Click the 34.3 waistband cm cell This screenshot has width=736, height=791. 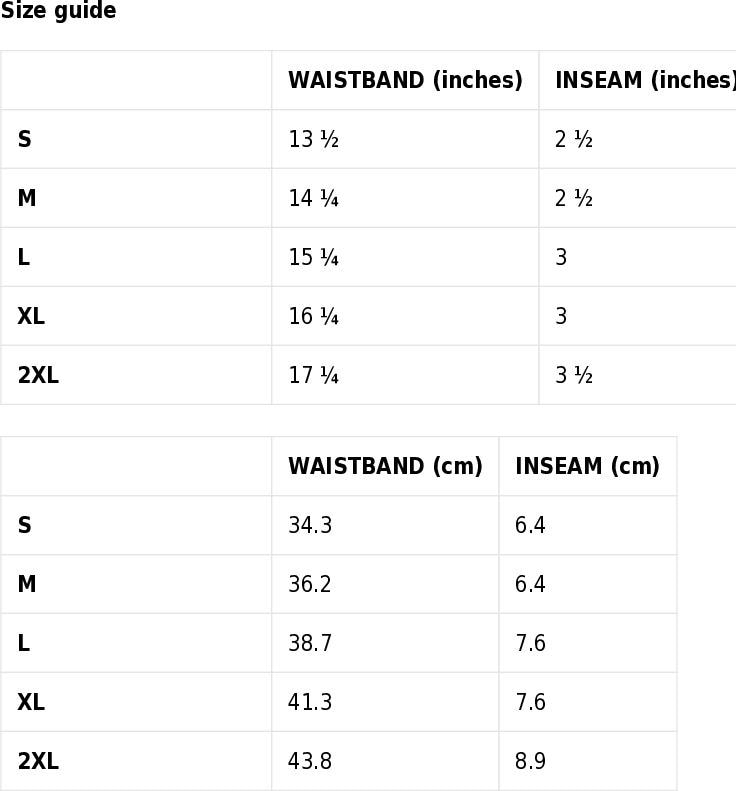pos(310,525)
